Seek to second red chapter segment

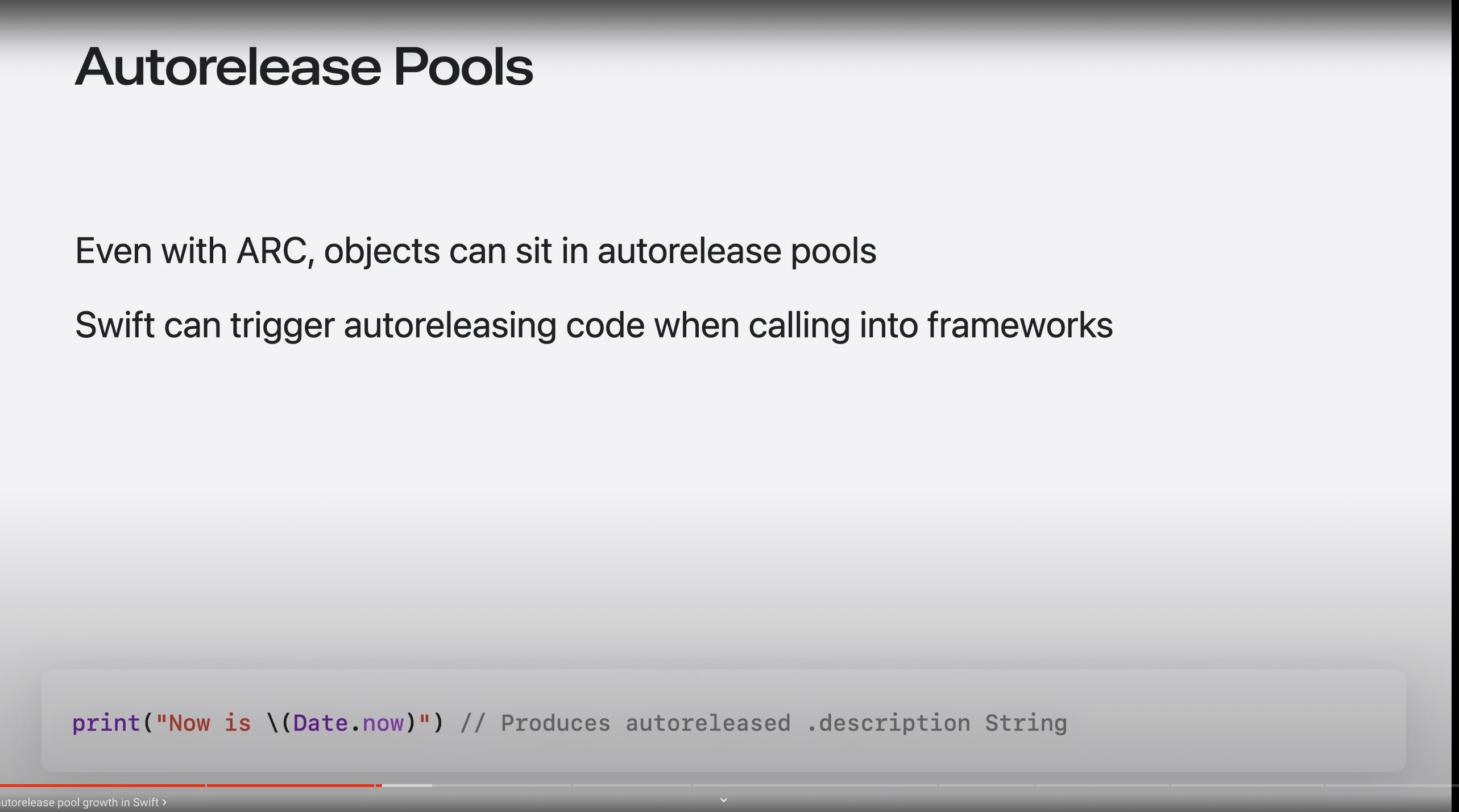[290, 785]
